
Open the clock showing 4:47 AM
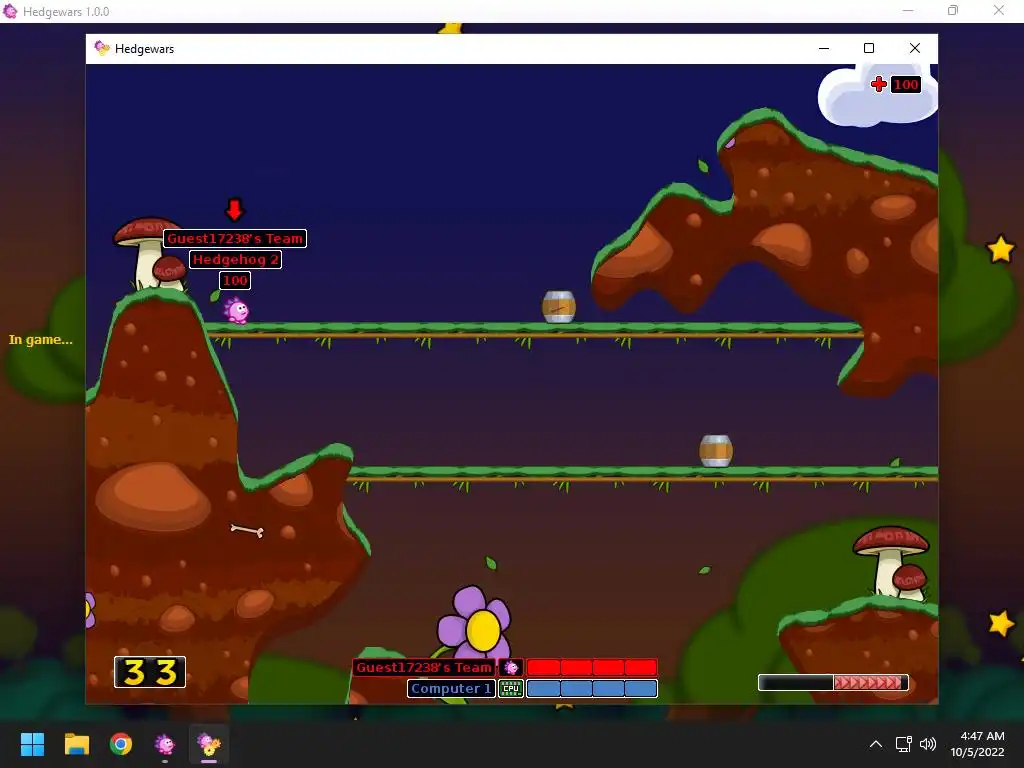978,744
